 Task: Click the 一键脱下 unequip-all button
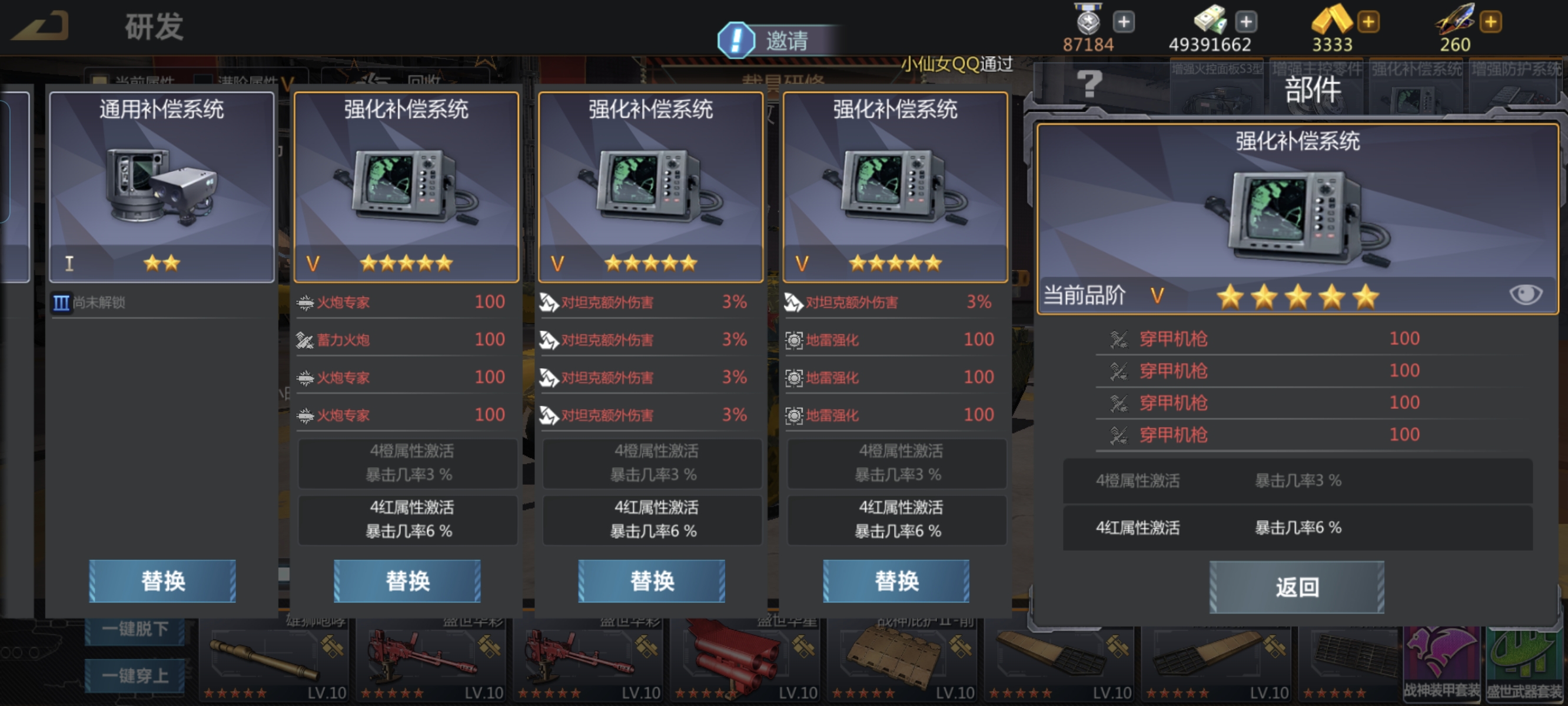point(135,630)
